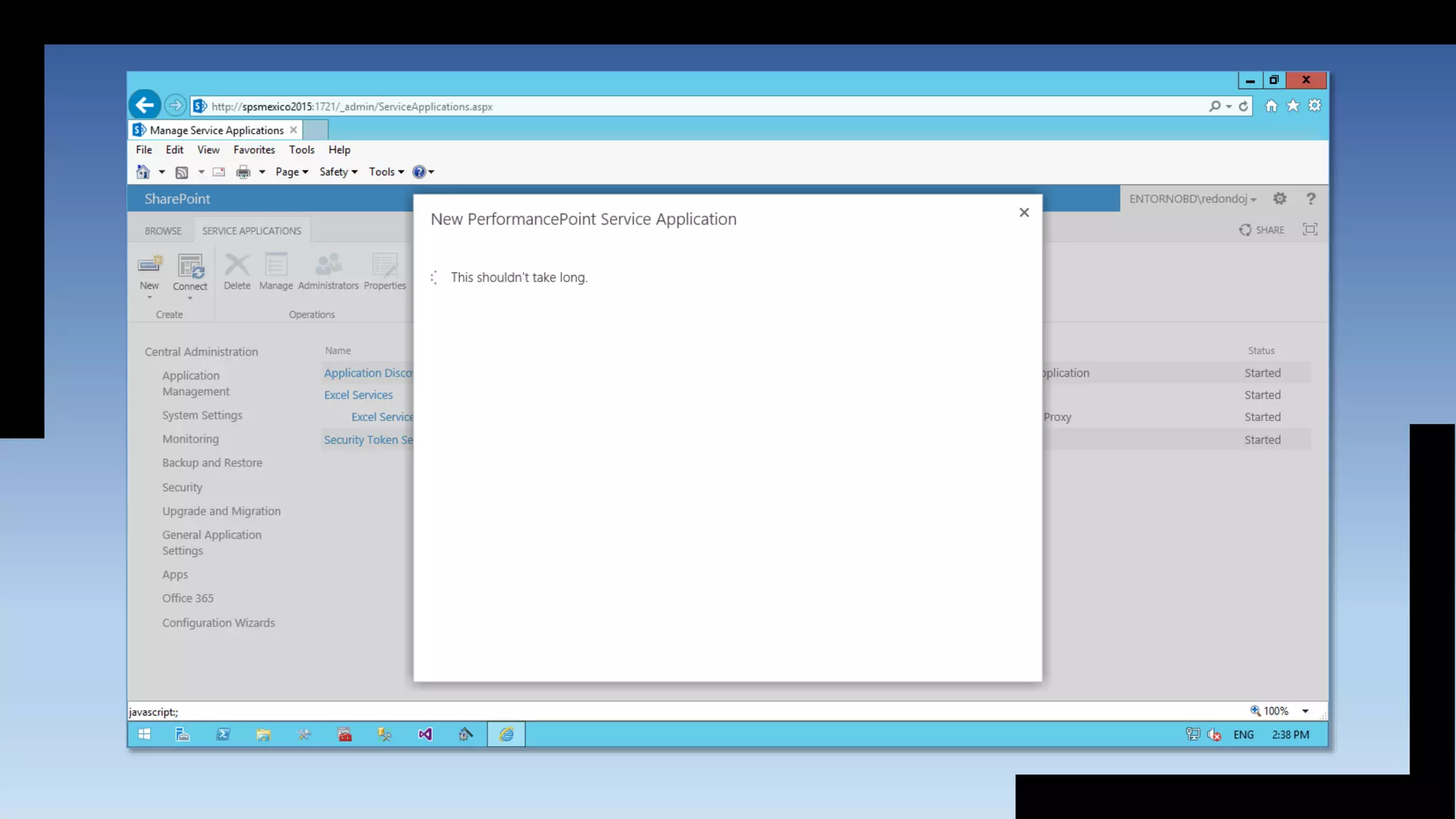
Task: Open the browser Home icon
Action: (1271, 106)
